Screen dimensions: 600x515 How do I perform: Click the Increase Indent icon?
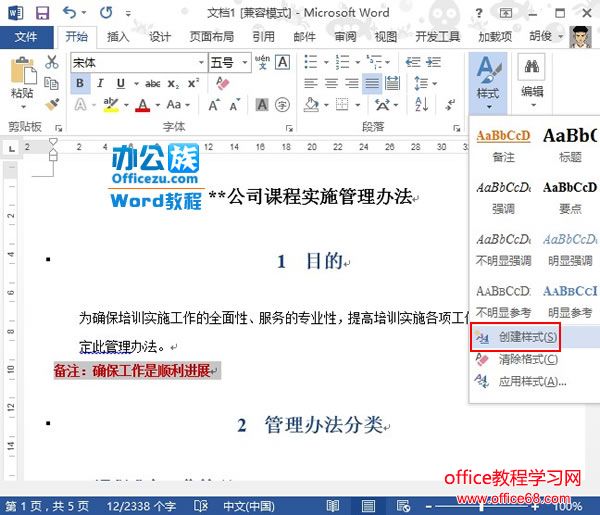click(434, 62)
